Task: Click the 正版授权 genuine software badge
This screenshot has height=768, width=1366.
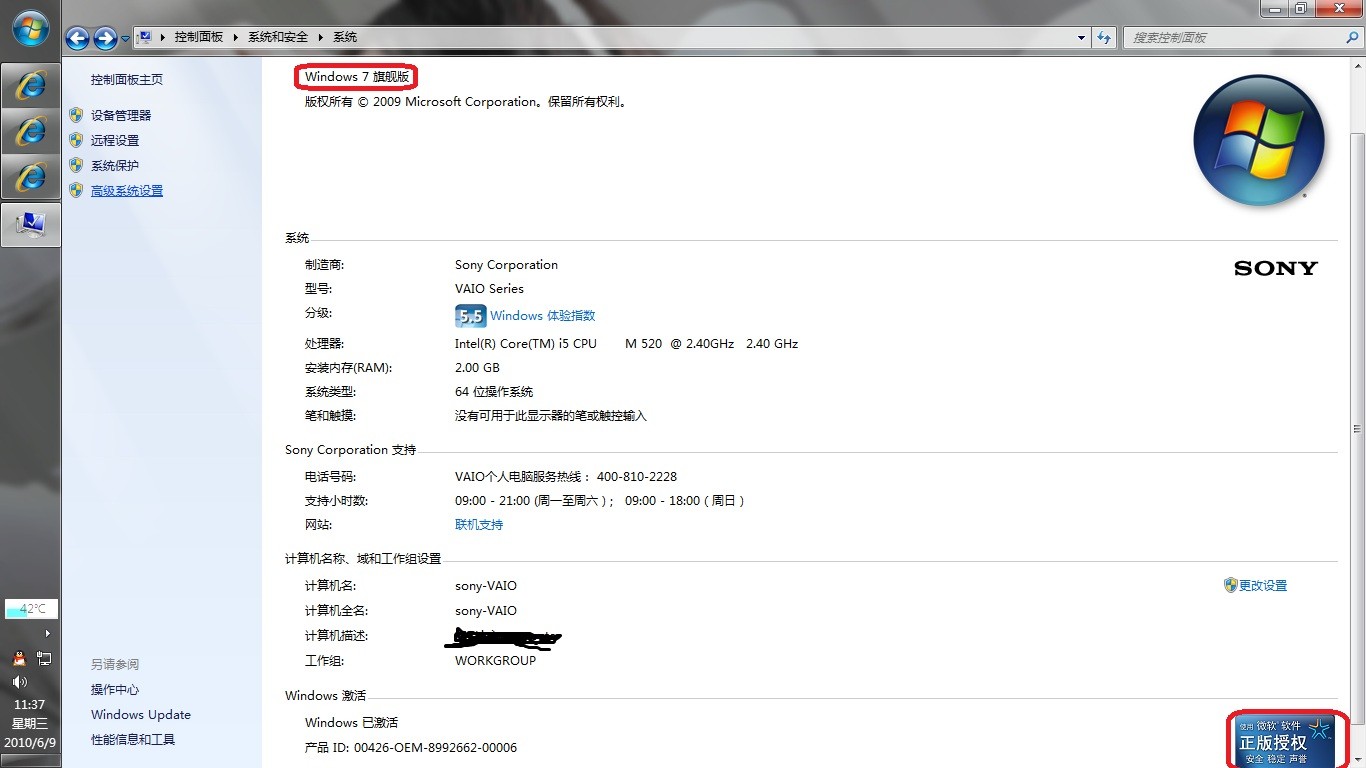Action: [1286, 741]
